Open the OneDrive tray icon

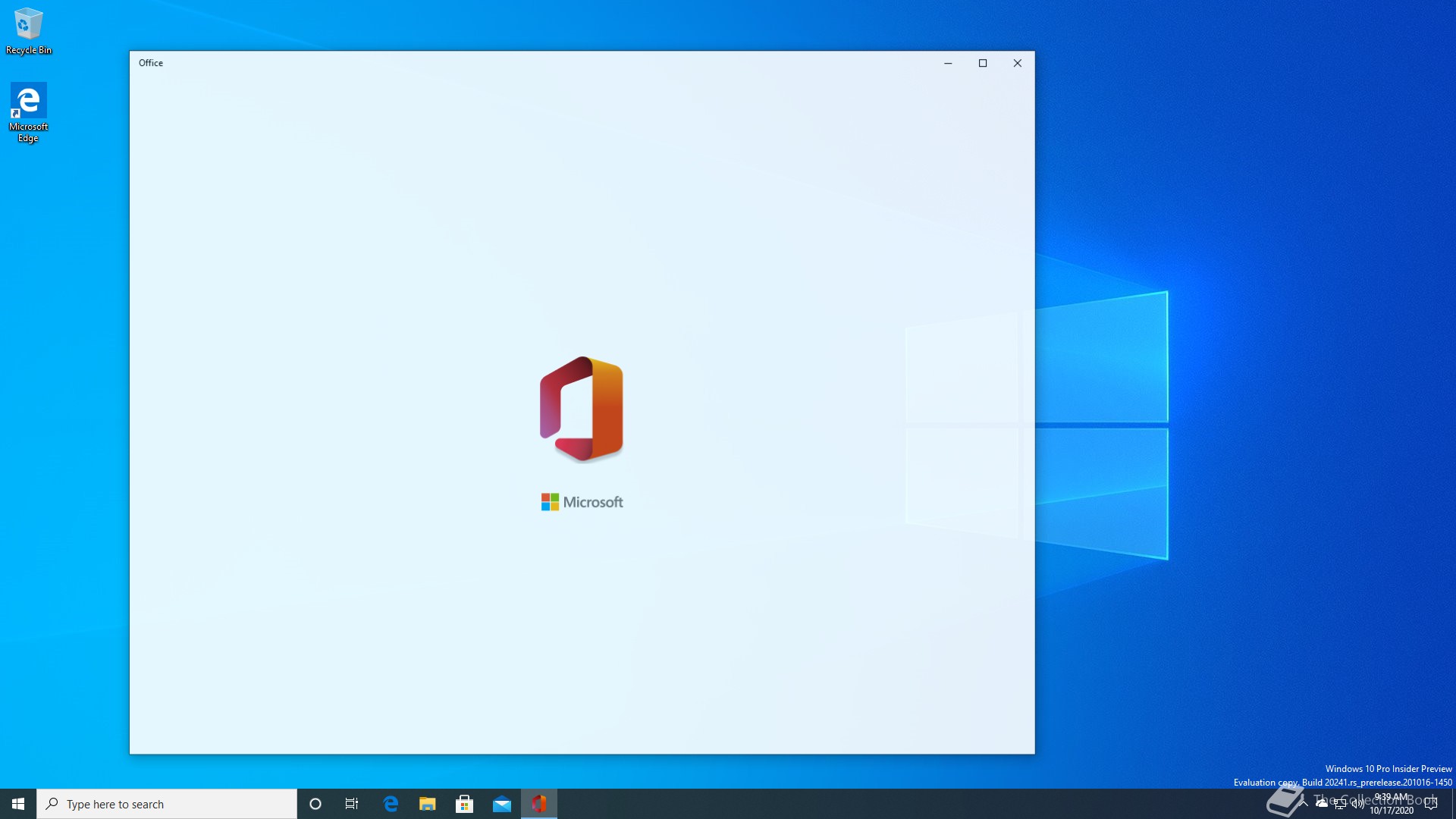pos(1322,804)
